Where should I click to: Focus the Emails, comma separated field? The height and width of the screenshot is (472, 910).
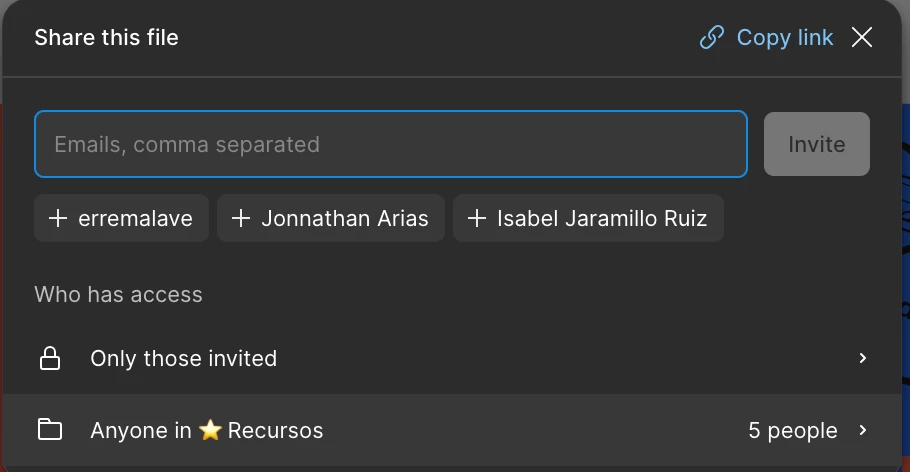point(391,144)
